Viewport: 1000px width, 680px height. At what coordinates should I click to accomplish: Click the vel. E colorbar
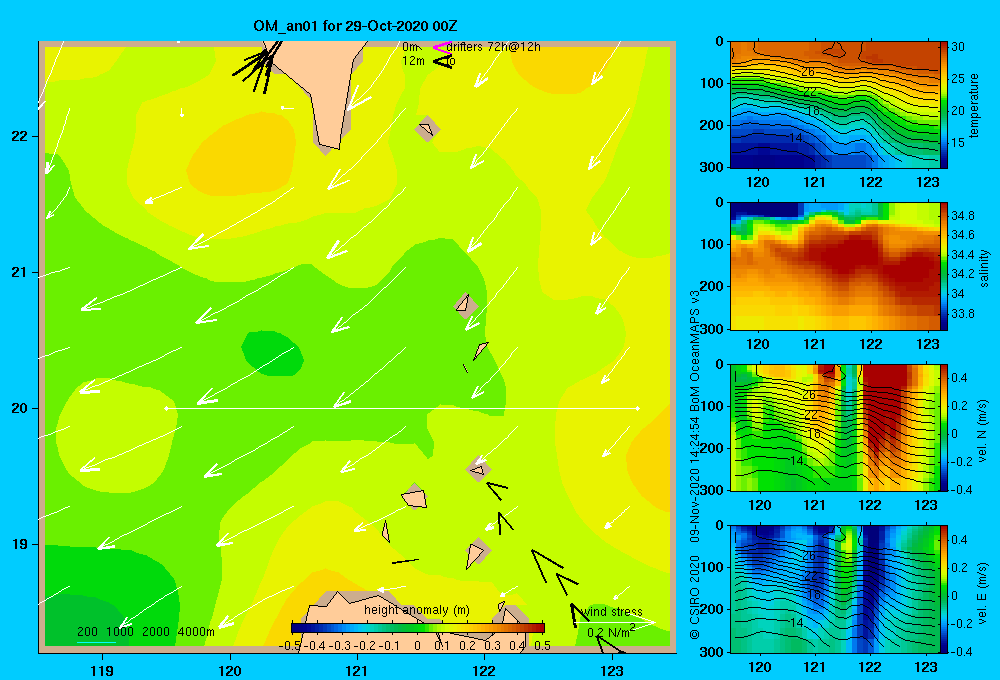[x=943, y=589]
